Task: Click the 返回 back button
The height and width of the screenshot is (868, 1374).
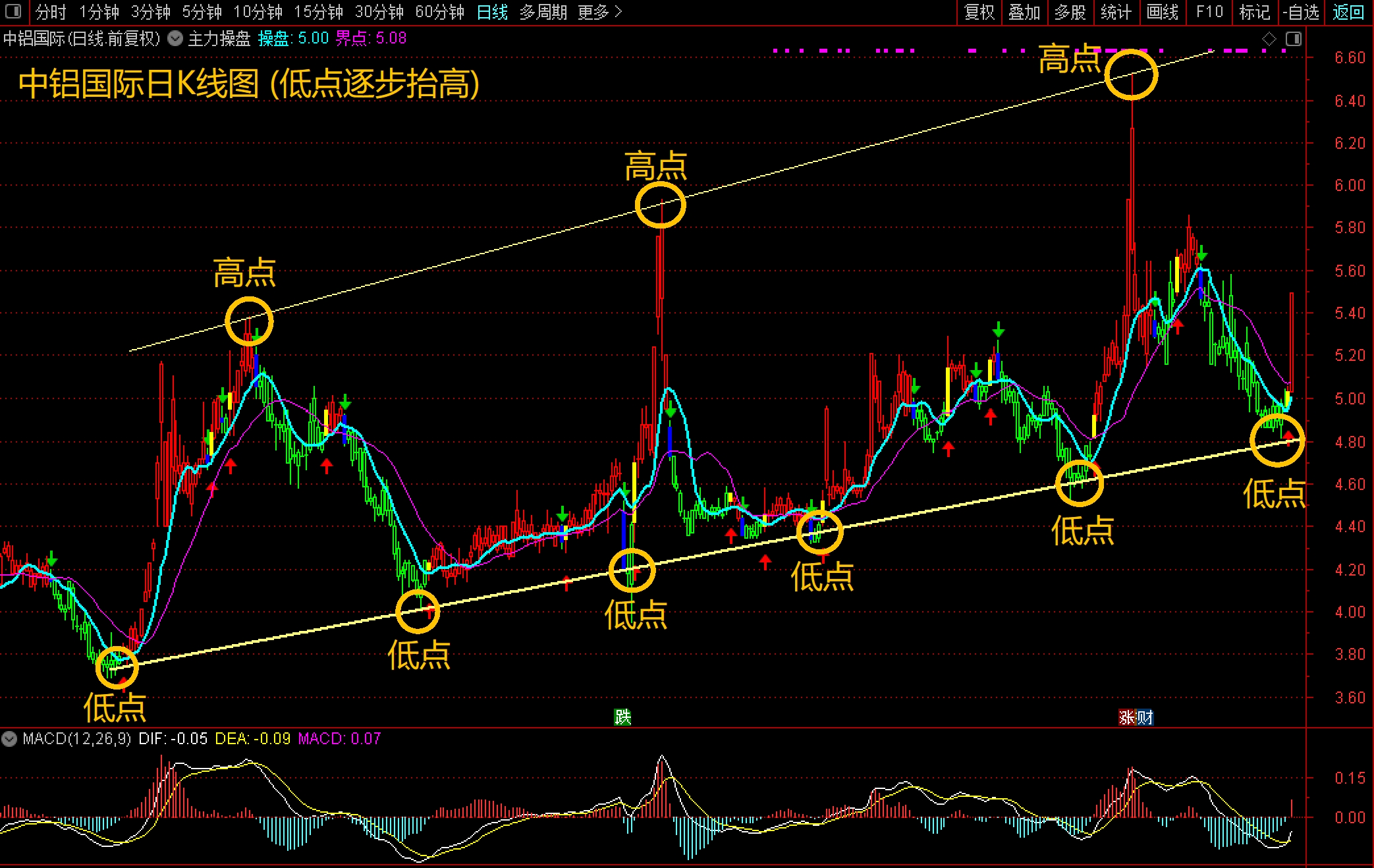Action: 1348,12
